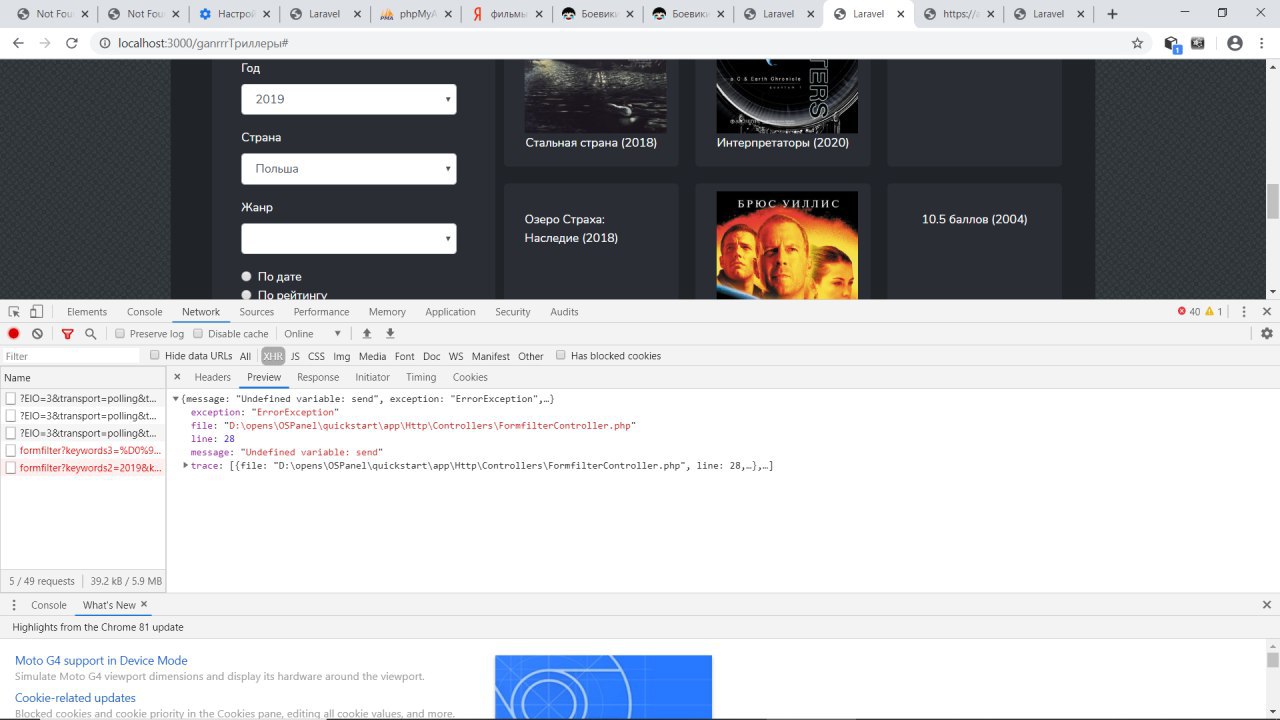Open the Sources panel
This screenshot has height=720, width=1280.
(257, 312)
